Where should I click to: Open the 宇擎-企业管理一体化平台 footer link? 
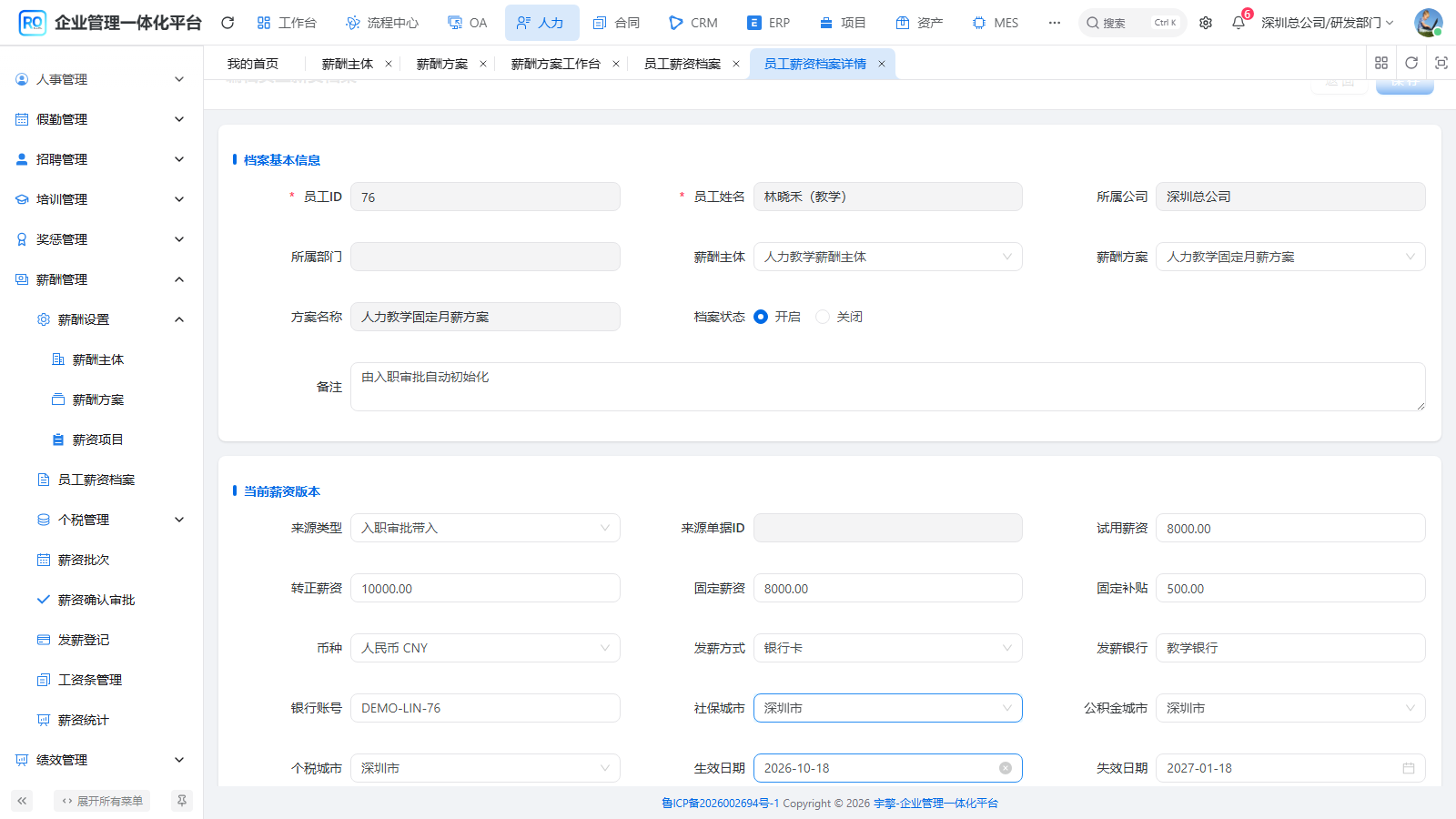pyautogui.click(x=935, y=803)
